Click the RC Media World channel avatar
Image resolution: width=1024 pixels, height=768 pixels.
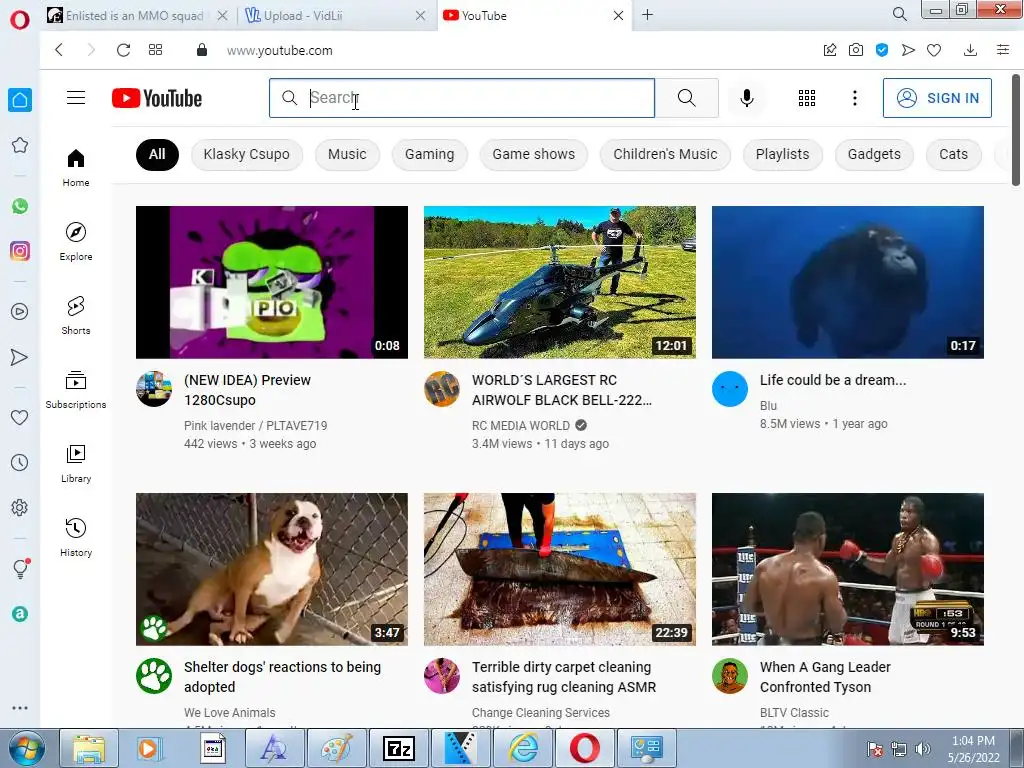442,389
